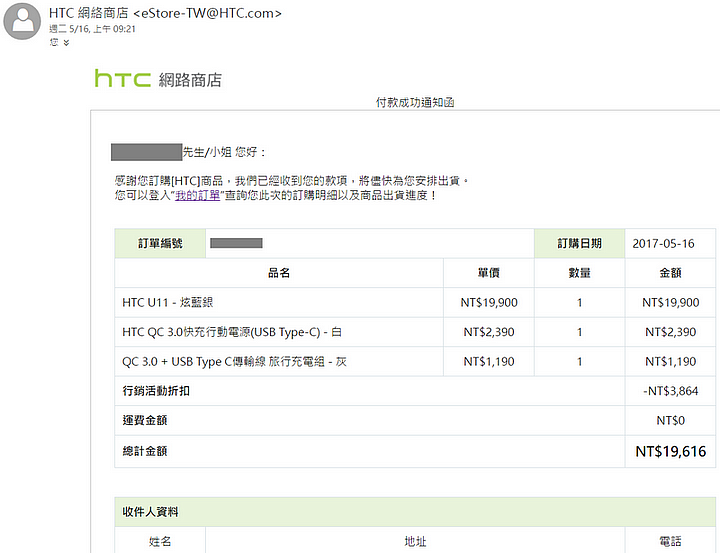Select product name HTC U11 - 炫藍銀
Image resolution: width=720 pixels, height=553 pixels.
tap(168, 302)
